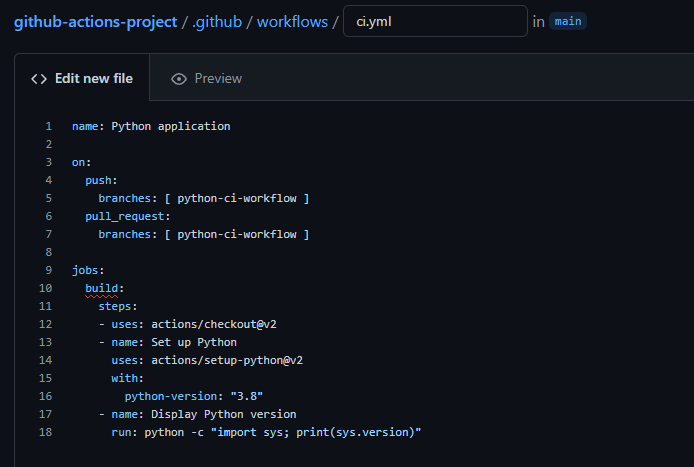Click line number 18 in gutter
Screen dimensions: 694x467
point(46,432)
